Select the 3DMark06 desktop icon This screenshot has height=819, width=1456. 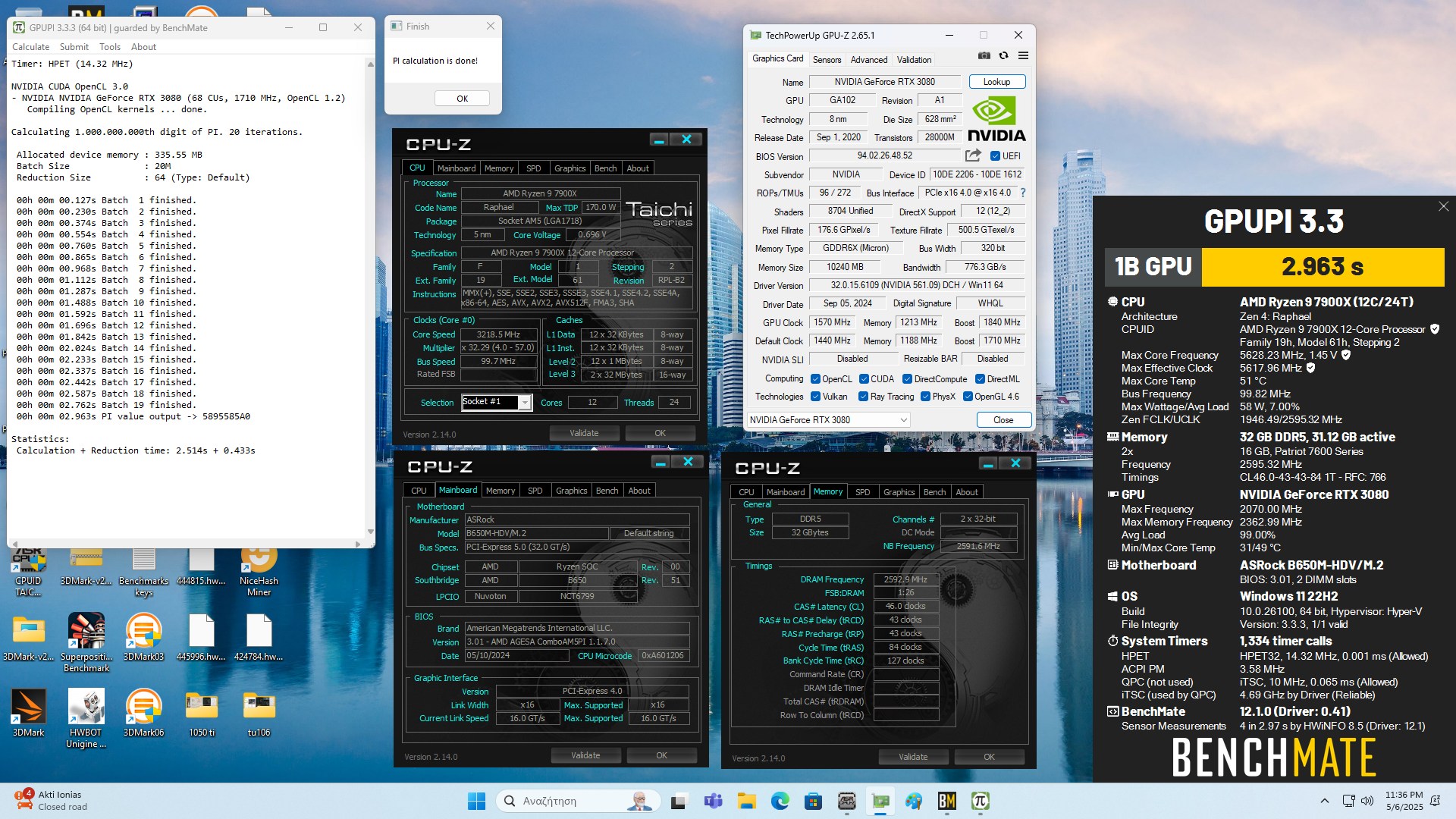tap(143, 714)
